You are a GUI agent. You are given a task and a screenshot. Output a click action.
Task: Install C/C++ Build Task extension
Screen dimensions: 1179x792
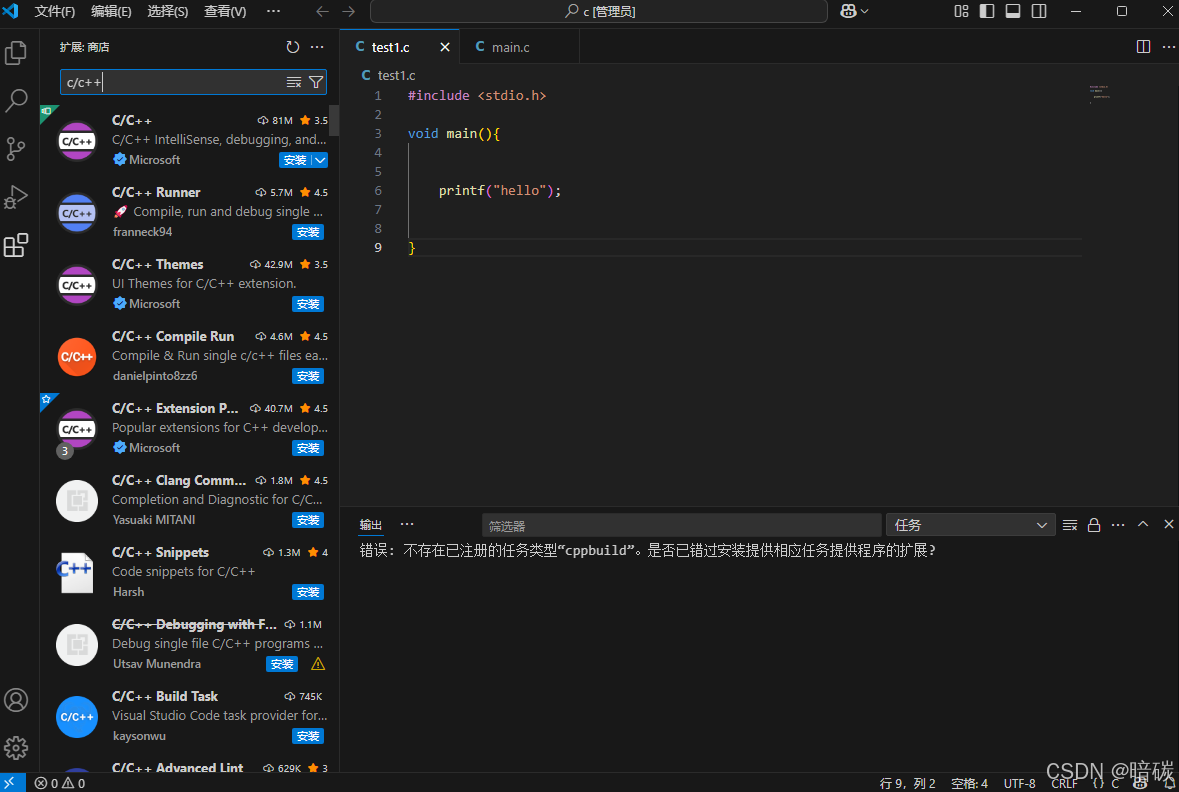308,736
